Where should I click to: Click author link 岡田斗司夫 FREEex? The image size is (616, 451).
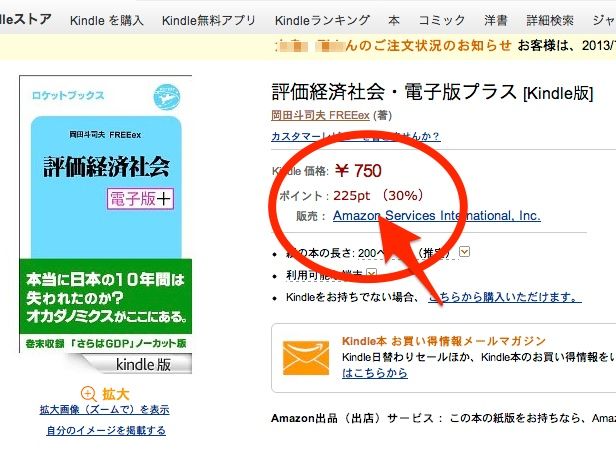320,115
